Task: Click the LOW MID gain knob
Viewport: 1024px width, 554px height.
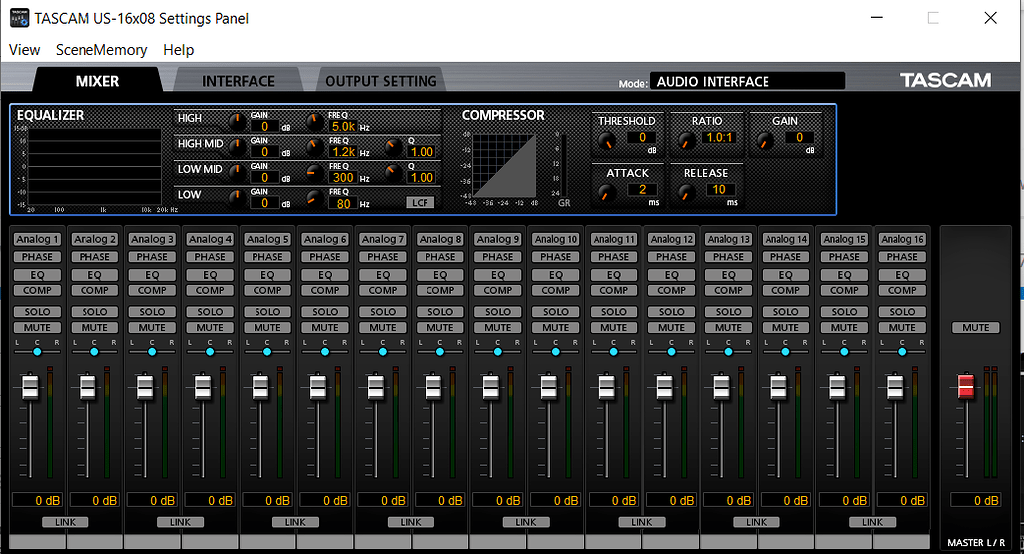Action: (237, 172)
